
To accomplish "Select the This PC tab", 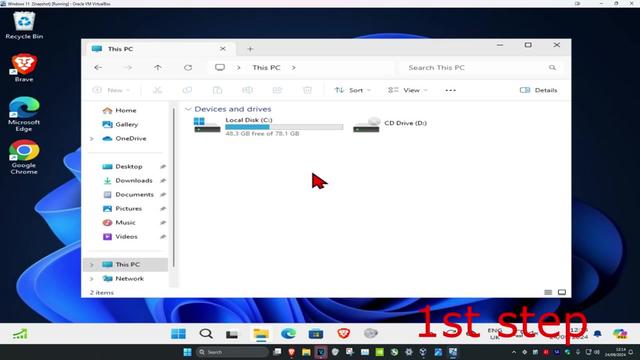I will tap(160, 49).
